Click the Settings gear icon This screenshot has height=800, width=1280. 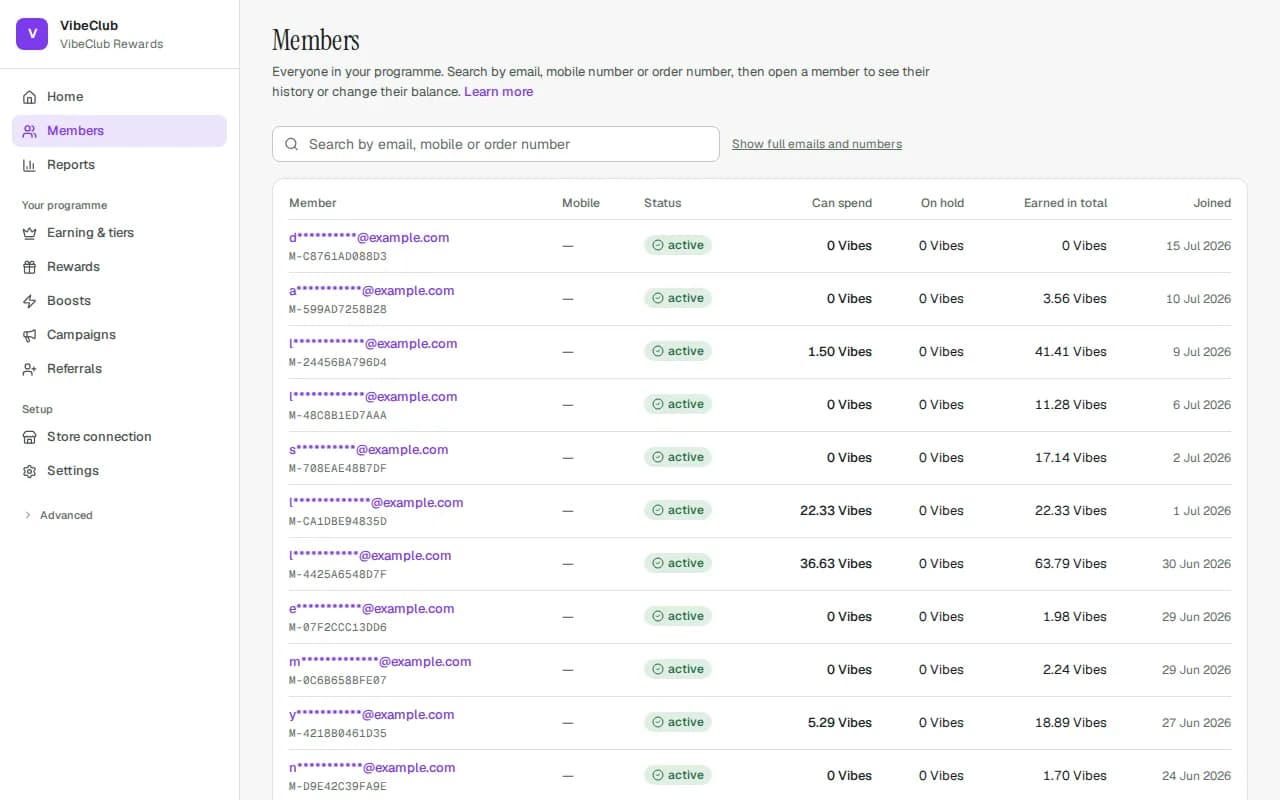pyautogui.click(x=30, y=471)
